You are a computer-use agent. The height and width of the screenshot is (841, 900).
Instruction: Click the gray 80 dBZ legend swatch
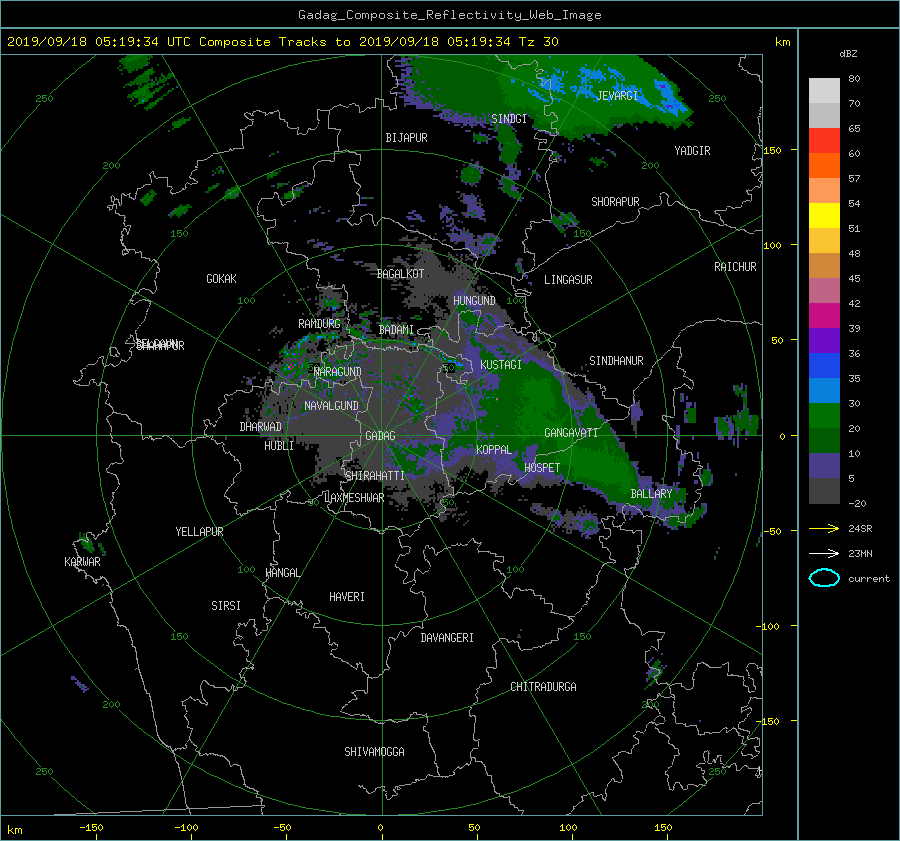[x=824, y=90]
